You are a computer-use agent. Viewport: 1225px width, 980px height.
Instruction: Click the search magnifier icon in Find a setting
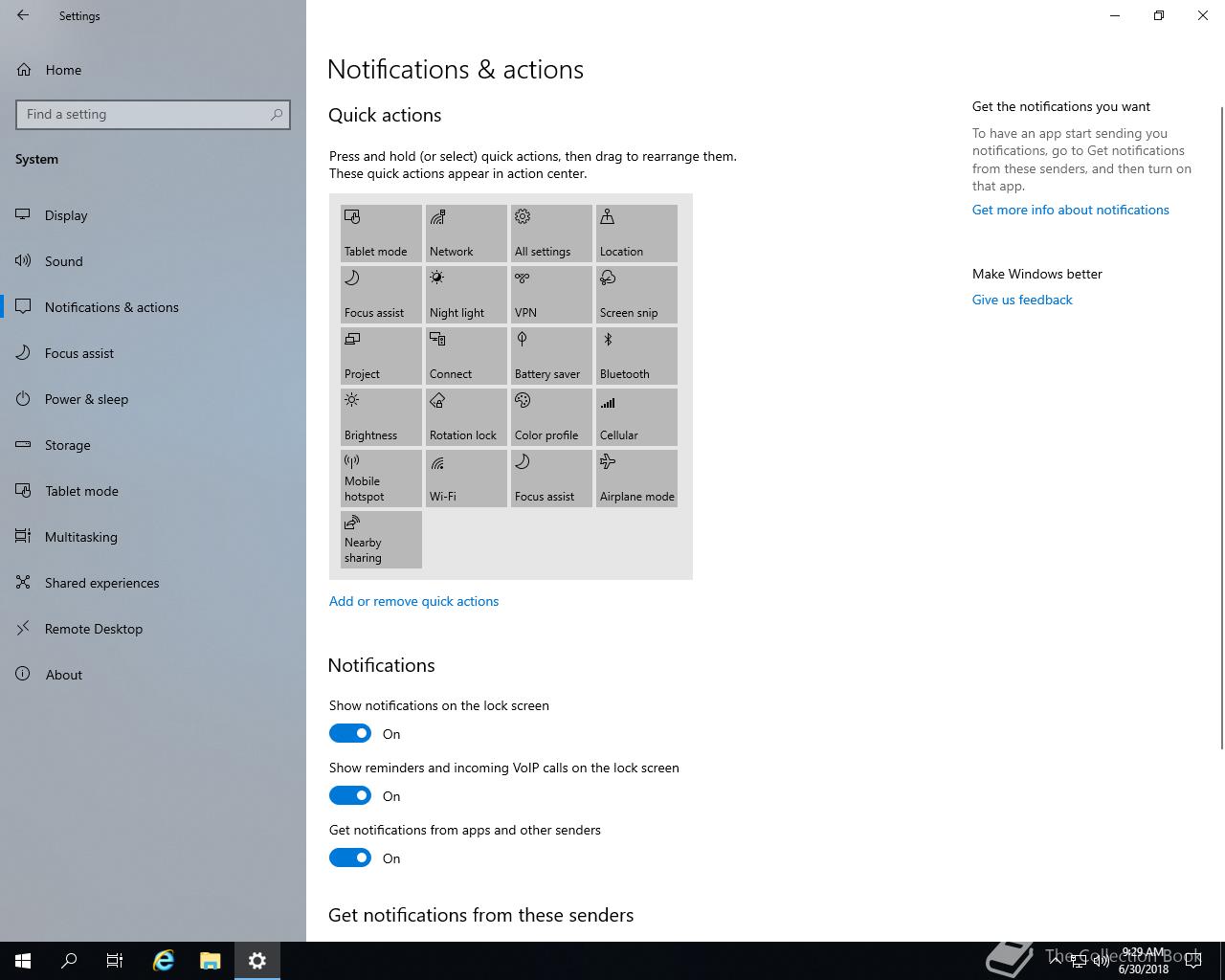[277, 114]
